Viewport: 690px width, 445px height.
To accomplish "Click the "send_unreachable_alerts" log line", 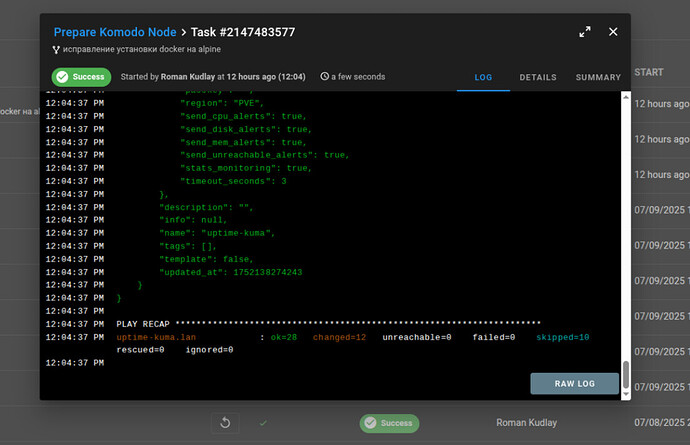I will pos(264,155).
